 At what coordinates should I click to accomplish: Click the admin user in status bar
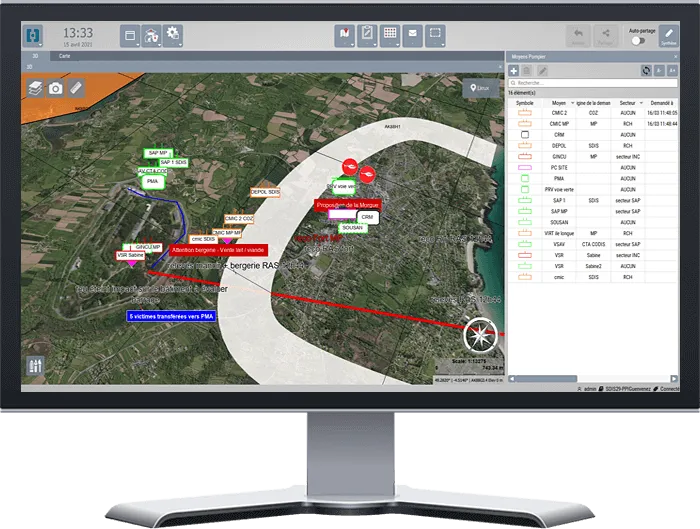tap(587, 389)
